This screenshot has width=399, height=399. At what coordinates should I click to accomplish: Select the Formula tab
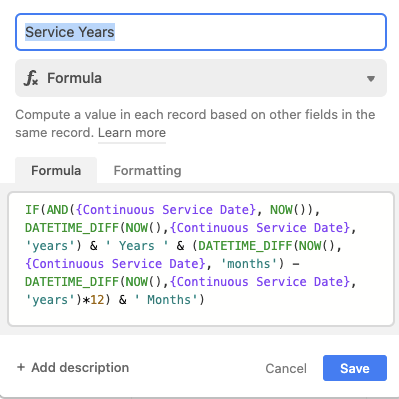(x=56, y=171)
